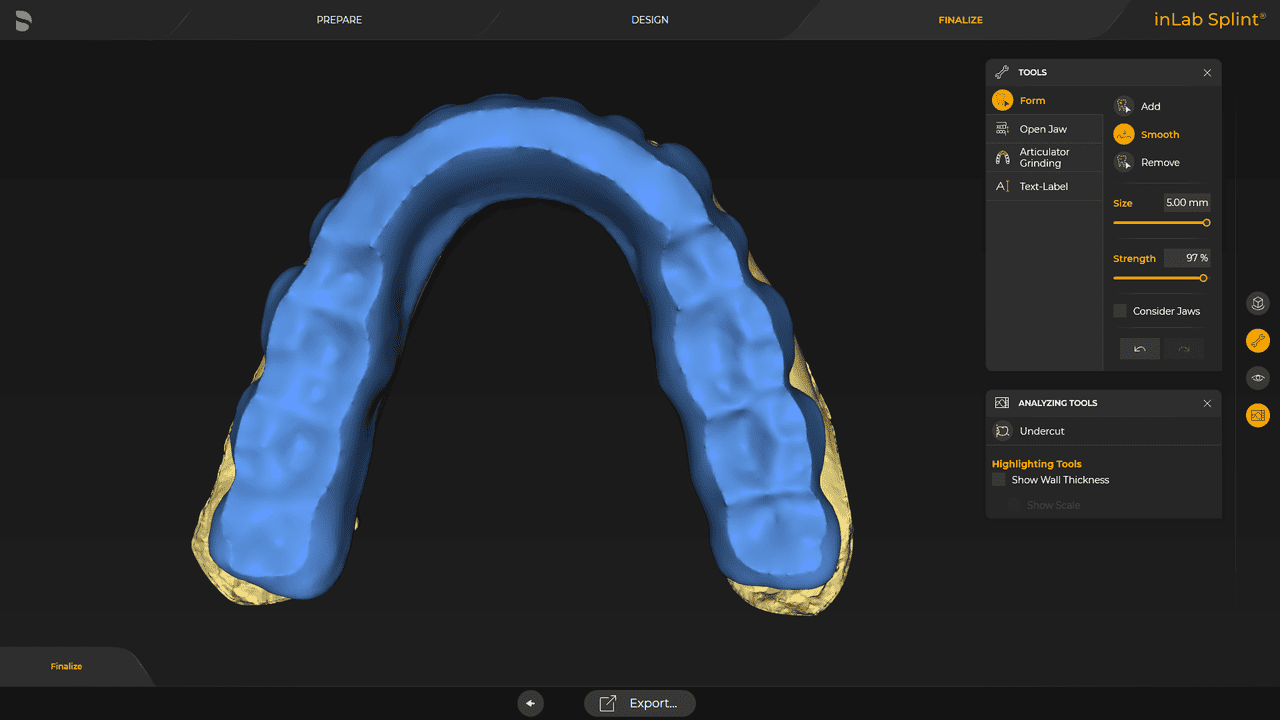The height and width of the screenshot is (720, 1280).
Task: Open the eye view options in right sidebar
Action: [x=1257, y=378]
